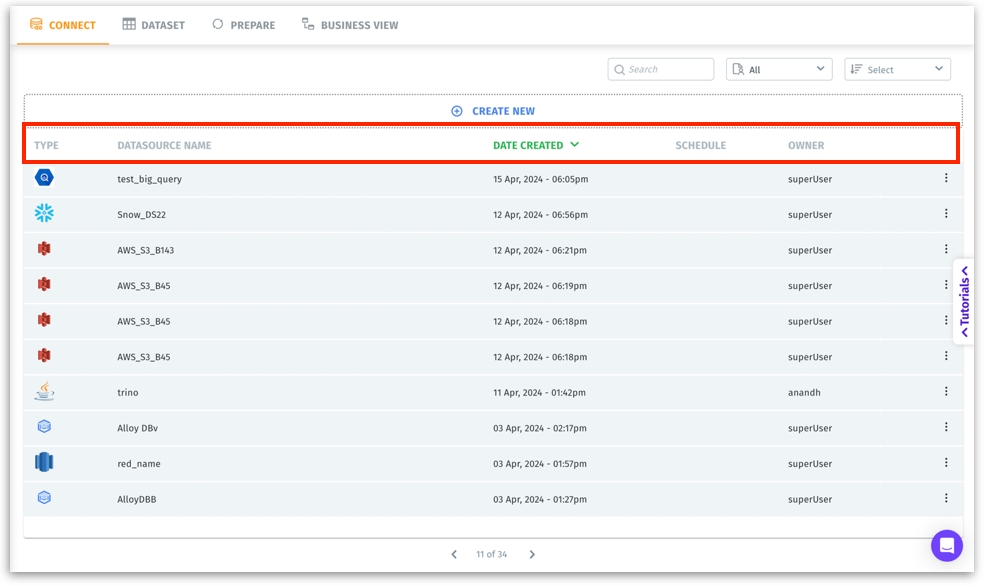Open the chat support bubble
The width and height of the screenshot is (984, 586).
(946, 545)
